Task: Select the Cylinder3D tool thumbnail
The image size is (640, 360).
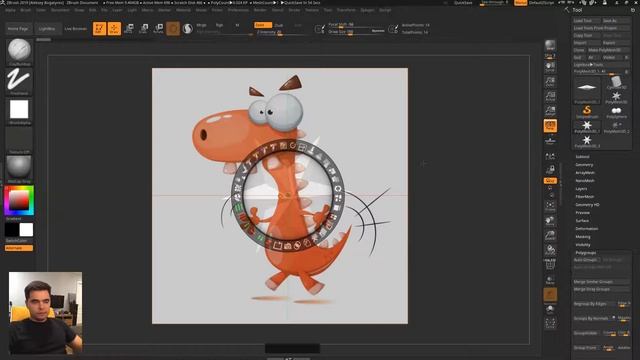Action: pyautogui.click(x=616, y=83)
